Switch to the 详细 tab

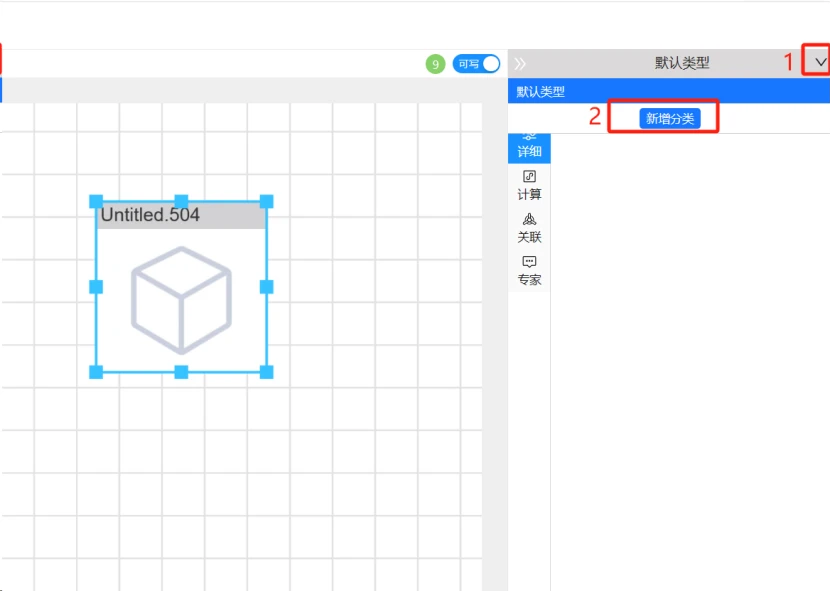pos(529,148)
